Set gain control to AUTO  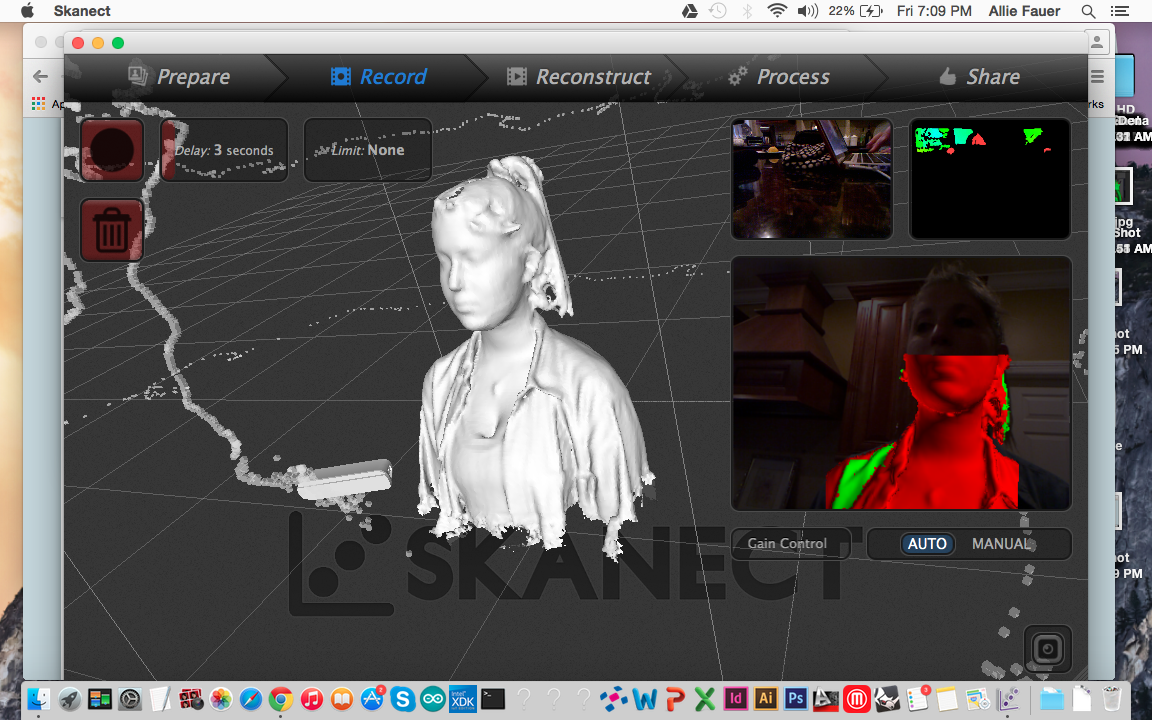coord(926,544)
